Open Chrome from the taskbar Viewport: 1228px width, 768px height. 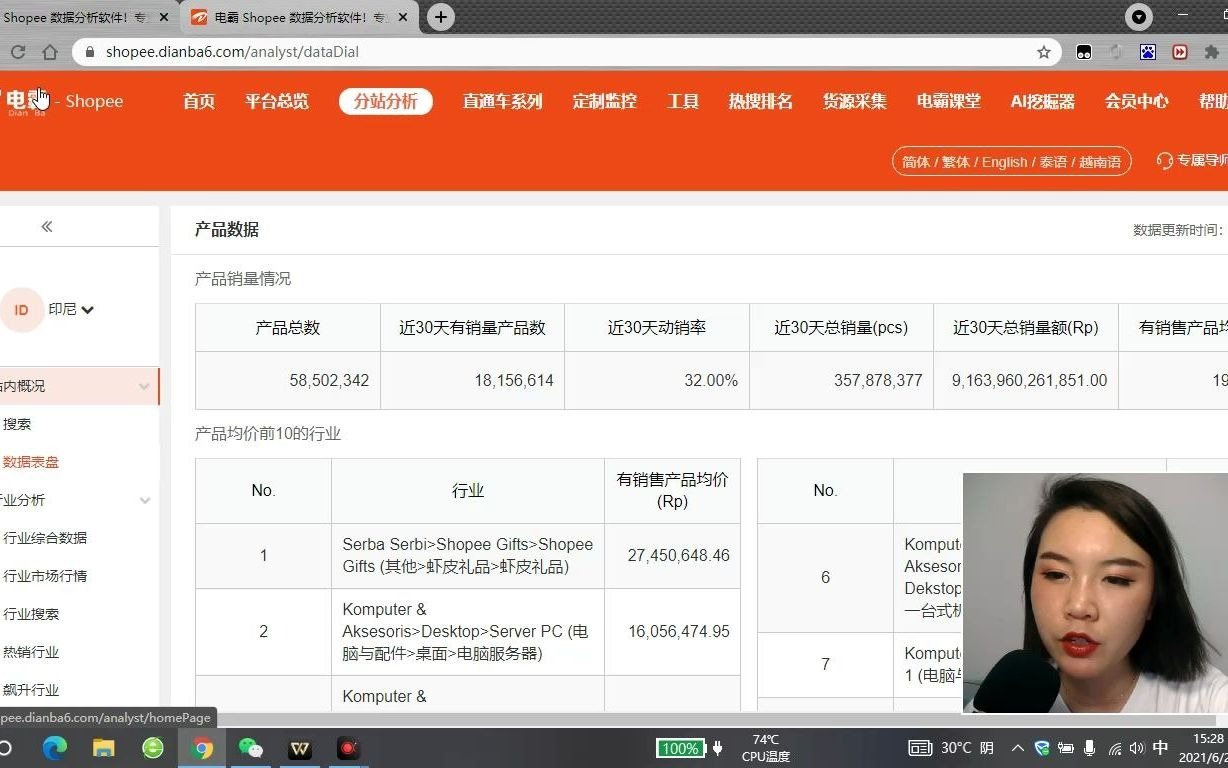click(203, 748)
